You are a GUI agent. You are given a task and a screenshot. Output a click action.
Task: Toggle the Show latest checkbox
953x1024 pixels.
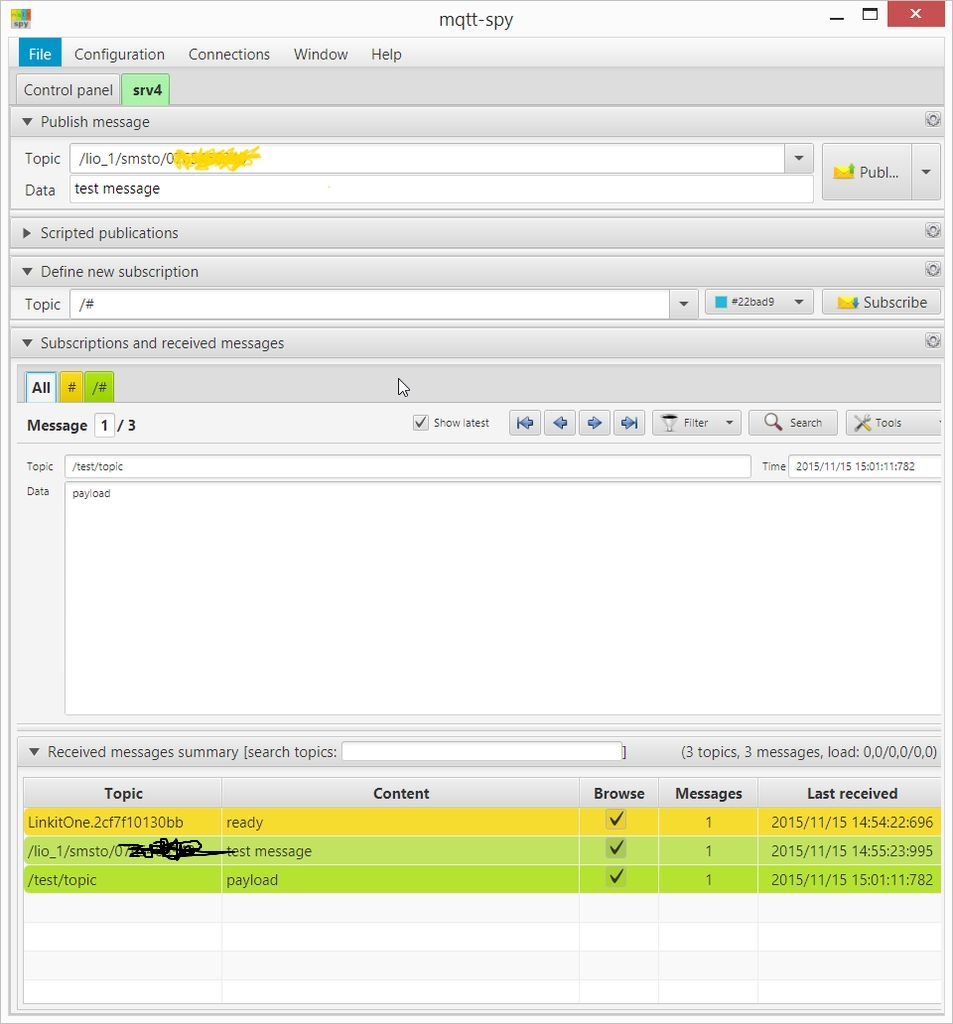[421, 423]
